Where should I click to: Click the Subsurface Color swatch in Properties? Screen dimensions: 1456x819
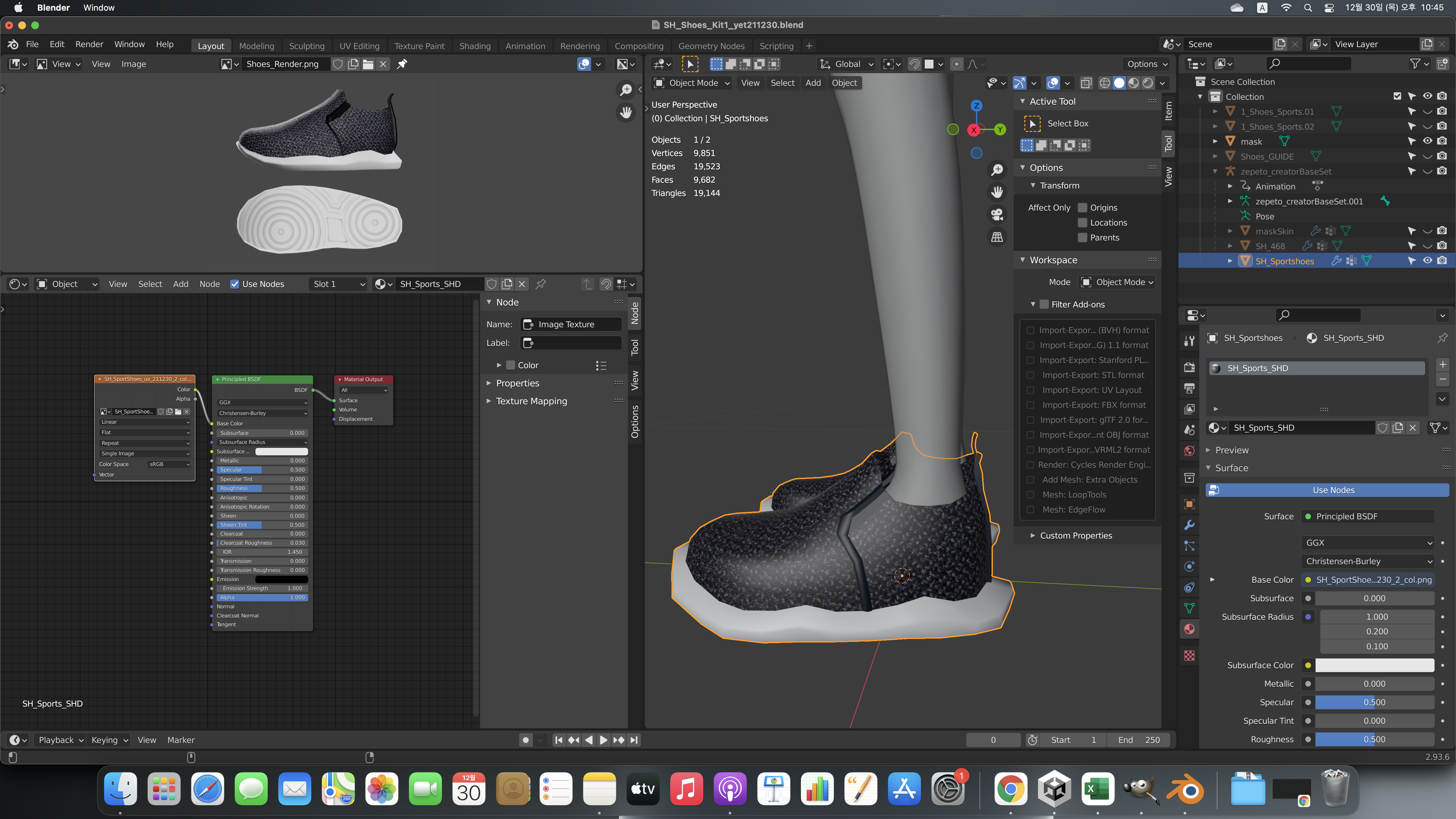click(x=1375, y=665)
